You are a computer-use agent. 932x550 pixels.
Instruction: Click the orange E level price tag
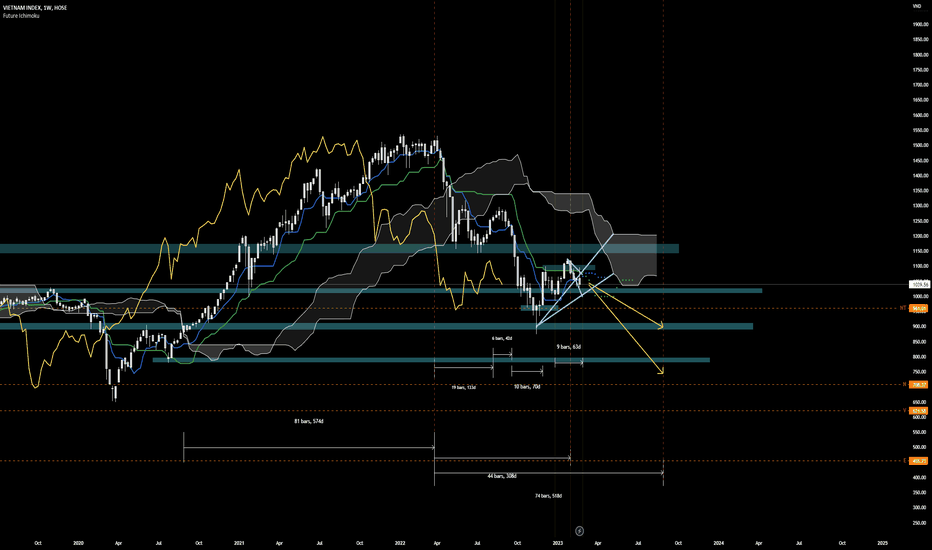tap(920, 461)
